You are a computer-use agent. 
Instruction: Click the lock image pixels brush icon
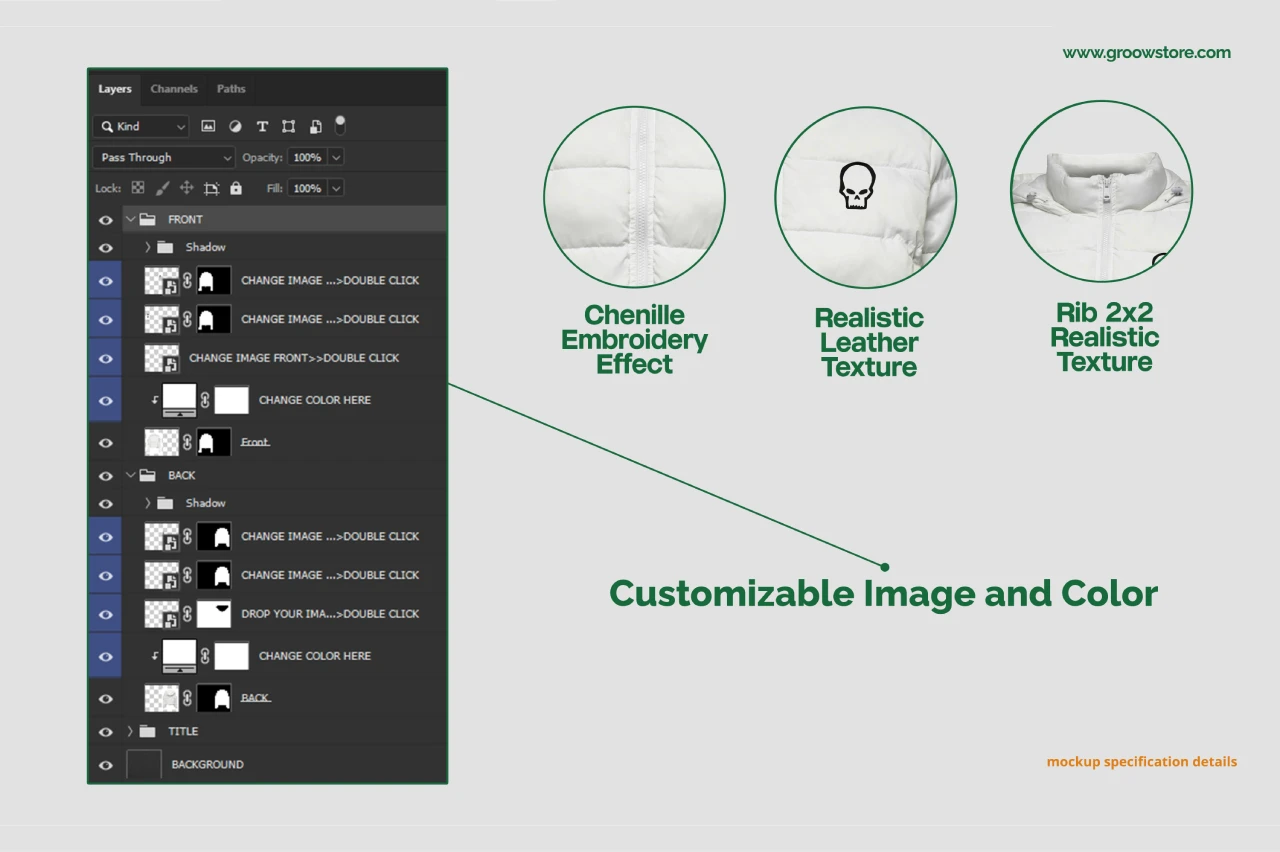(x=162, y=188)
